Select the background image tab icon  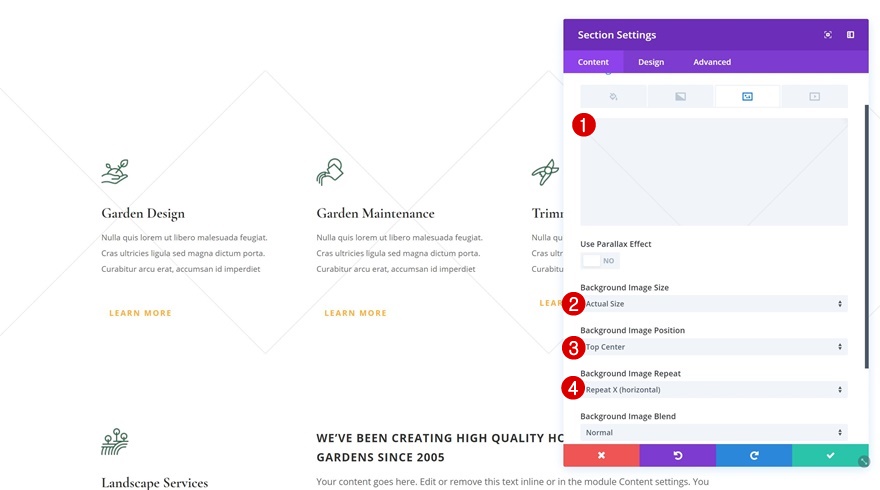click(747, 97)
